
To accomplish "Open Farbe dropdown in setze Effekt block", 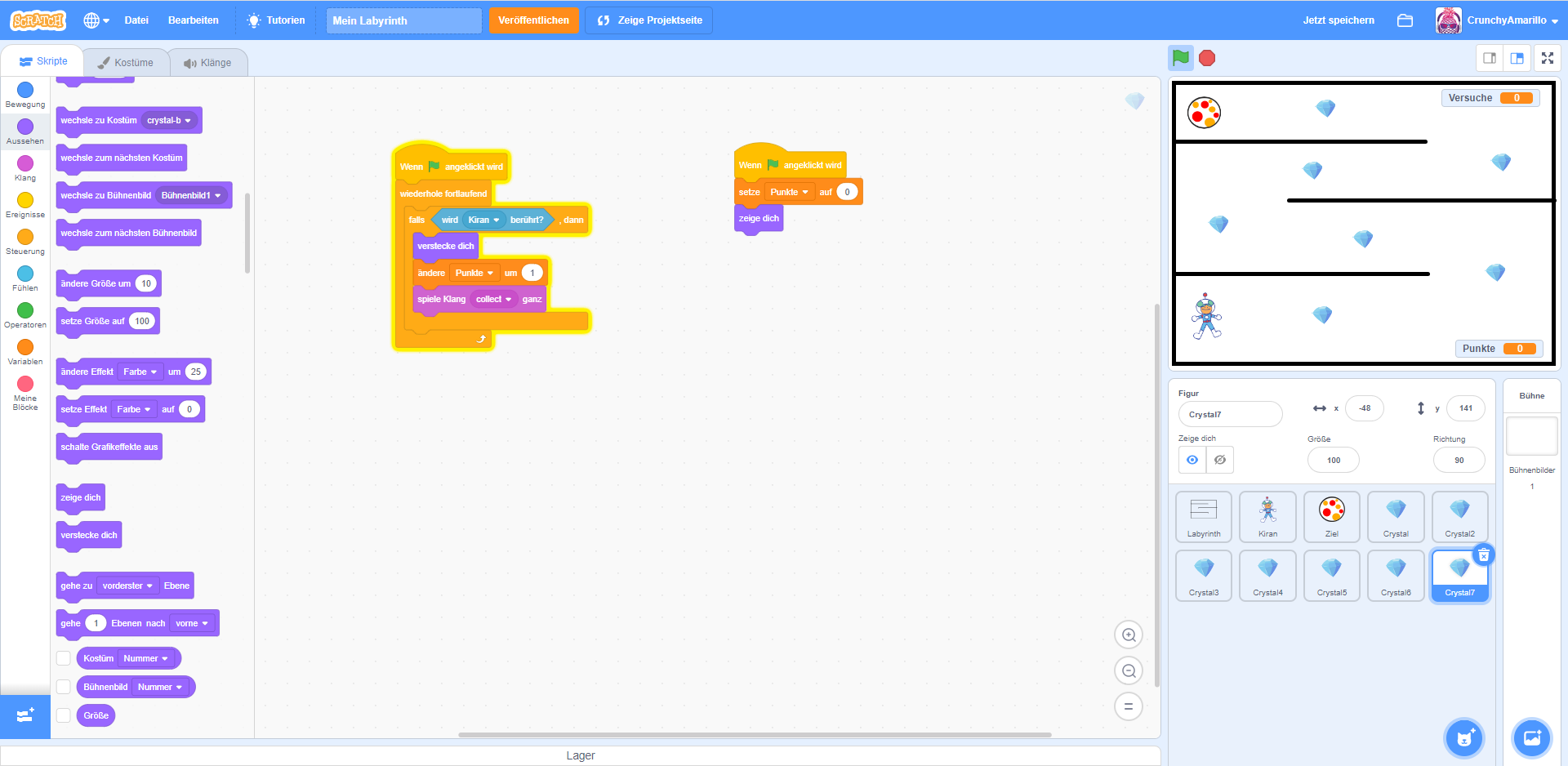I will pyautogui.click(x=133, y=409).
